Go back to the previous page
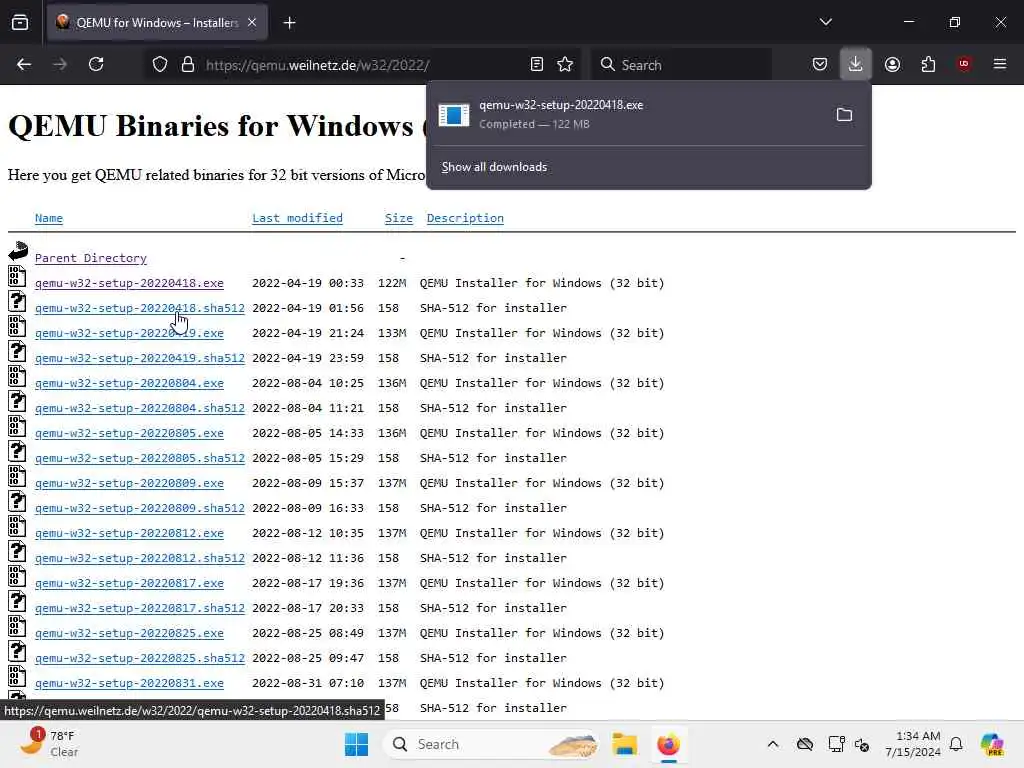Viewport: 1024px width, 768px height. pos(24,64)
